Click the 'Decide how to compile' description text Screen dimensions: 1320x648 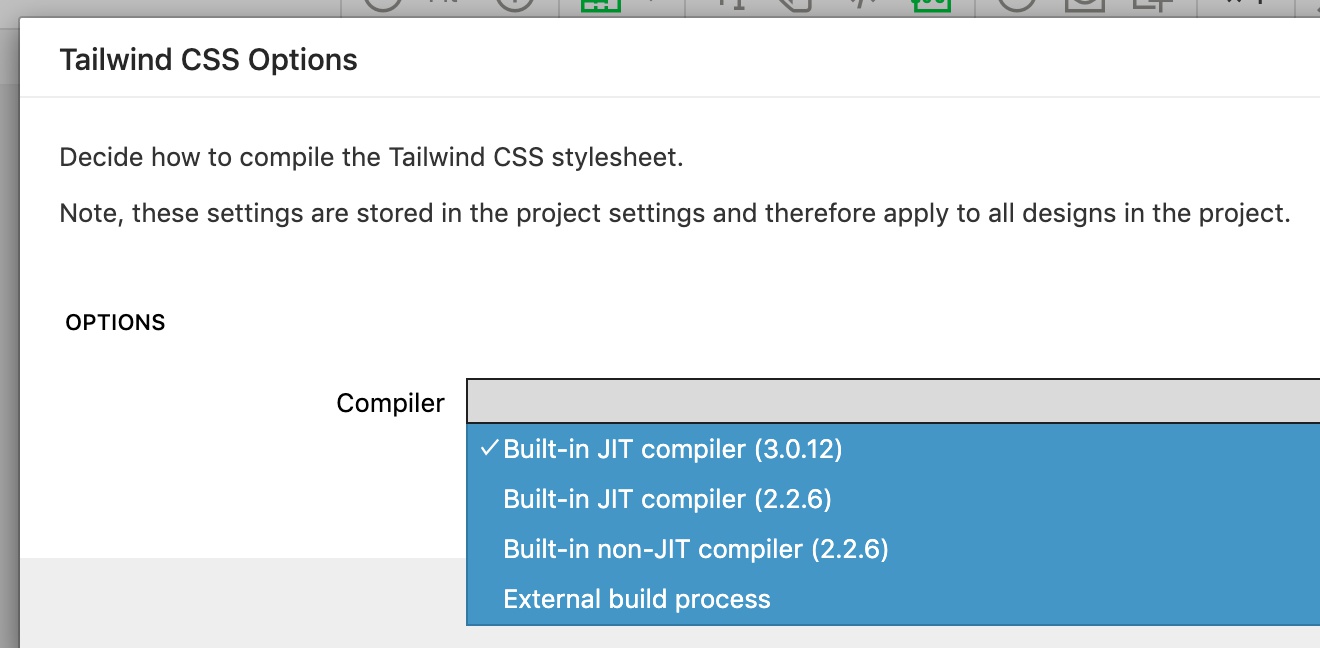tap(371, 158)
